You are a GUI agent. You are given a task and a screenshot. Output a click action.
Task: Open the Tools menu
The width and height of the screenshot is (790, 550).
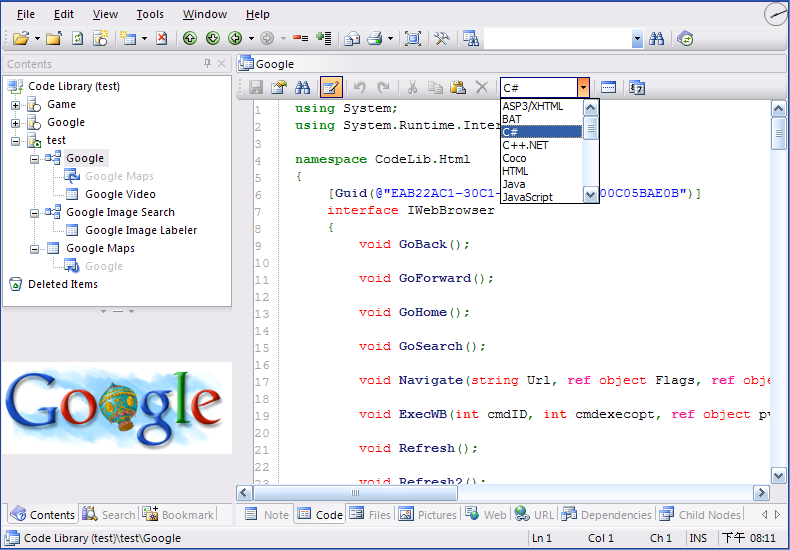150,14
